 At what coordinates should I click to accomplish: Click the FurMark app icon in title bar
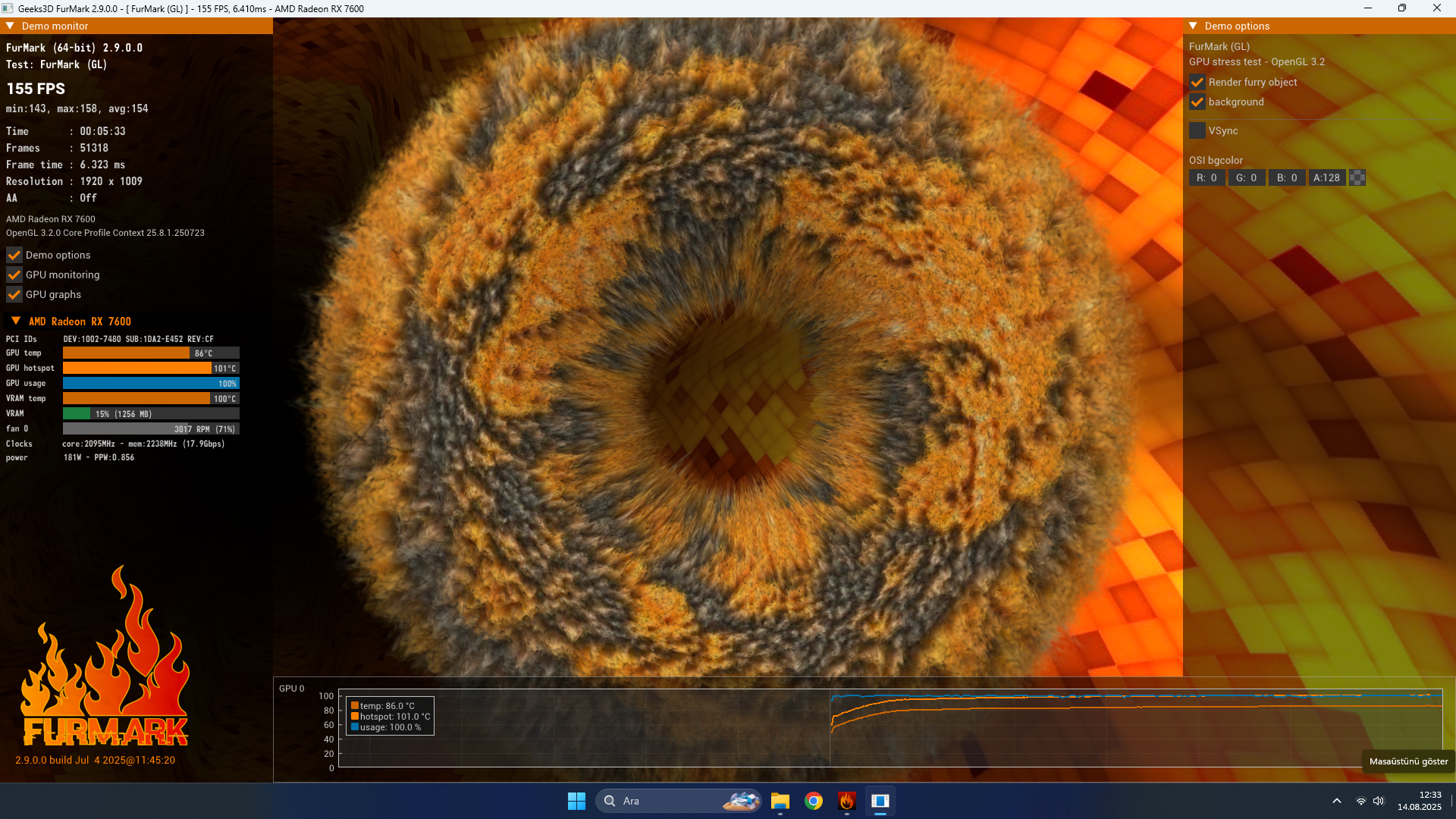[8, 8]
